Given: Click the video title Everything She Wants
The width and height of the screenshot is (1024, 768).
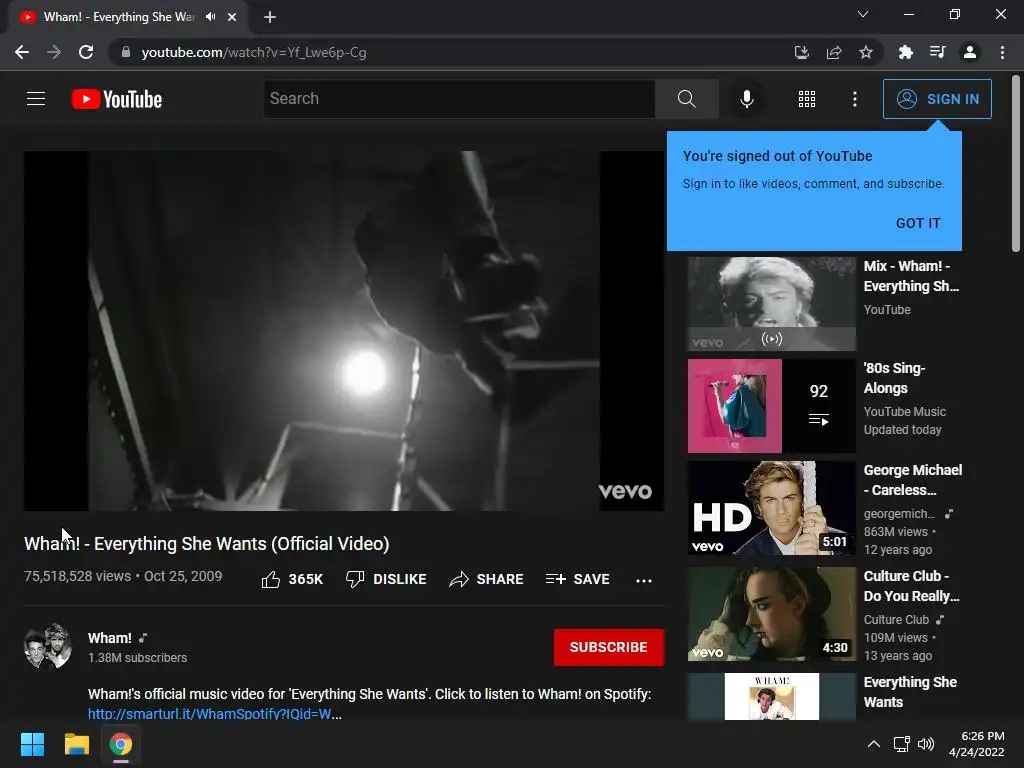Looking at the screenshot, I should click(206, 543).
